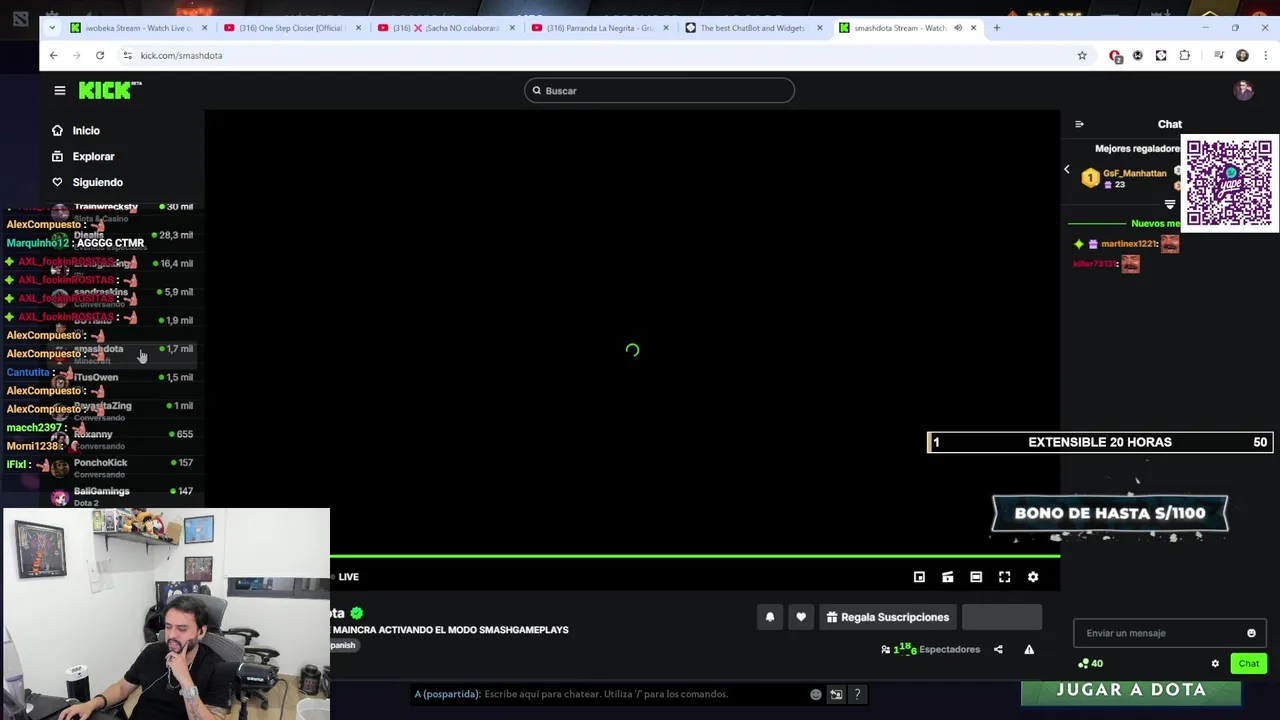Screen dimensions: 1280x720
Task: Mute audio on the smashdota Stream tab
Action: 958,28
